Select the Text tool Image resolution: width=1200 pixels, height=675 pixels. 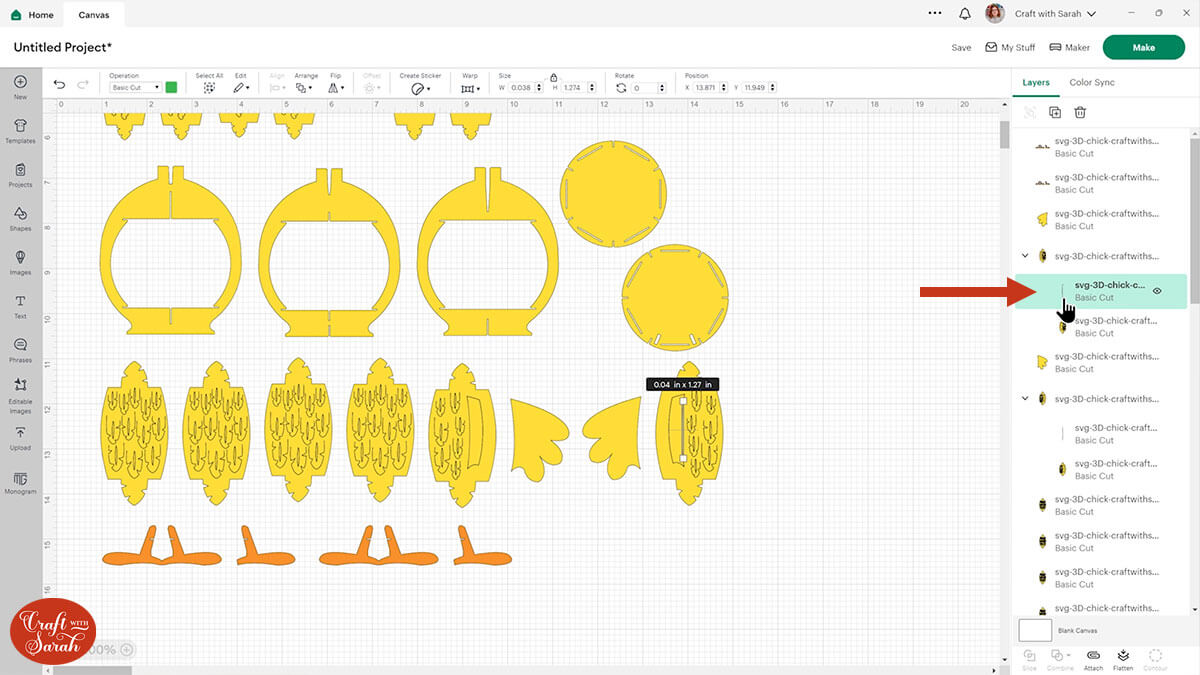[20, 306]
